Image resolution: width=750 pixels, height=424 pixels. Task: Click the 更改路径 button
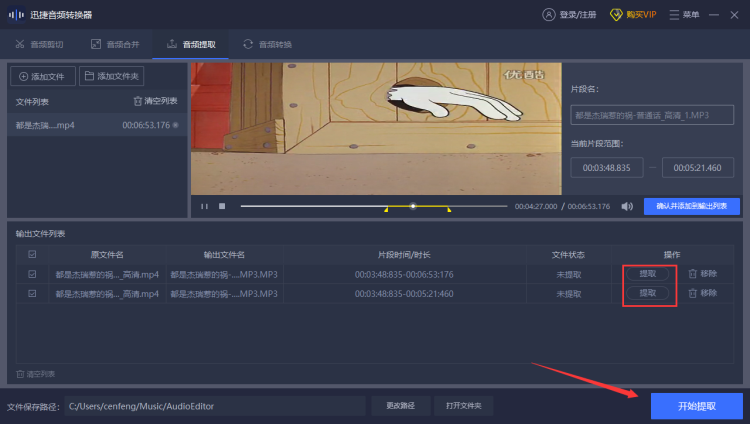click(x=401, y=406)
